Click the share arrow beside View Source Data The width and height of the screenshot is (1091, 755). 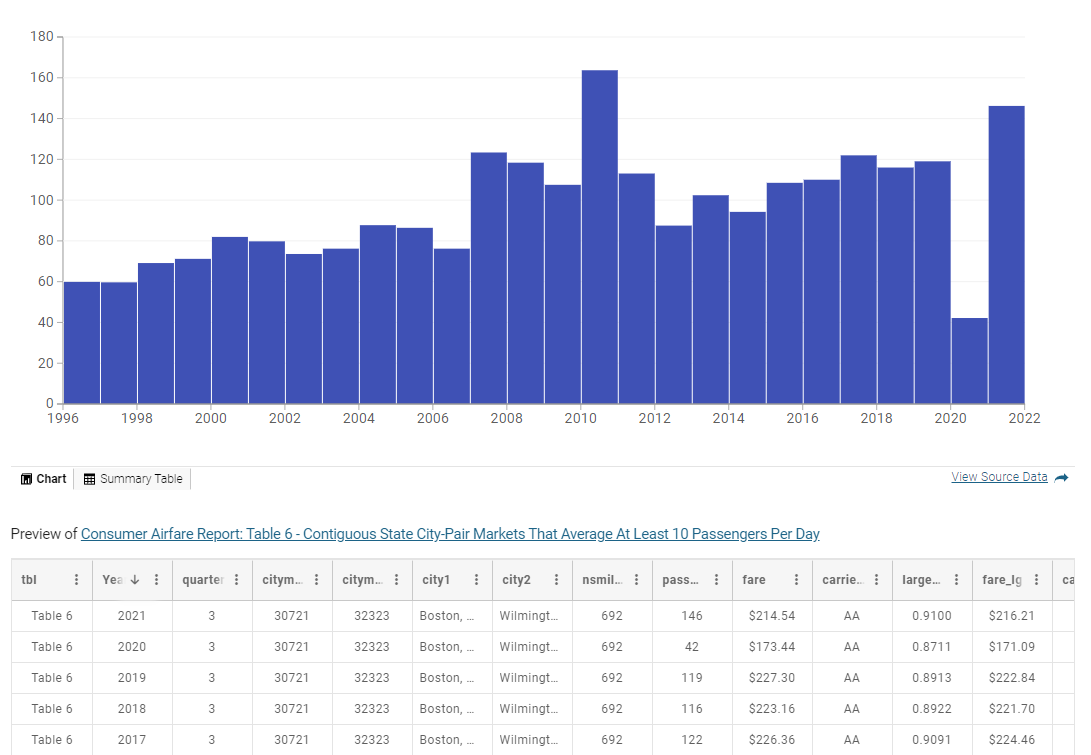(x=1062, y=478)
